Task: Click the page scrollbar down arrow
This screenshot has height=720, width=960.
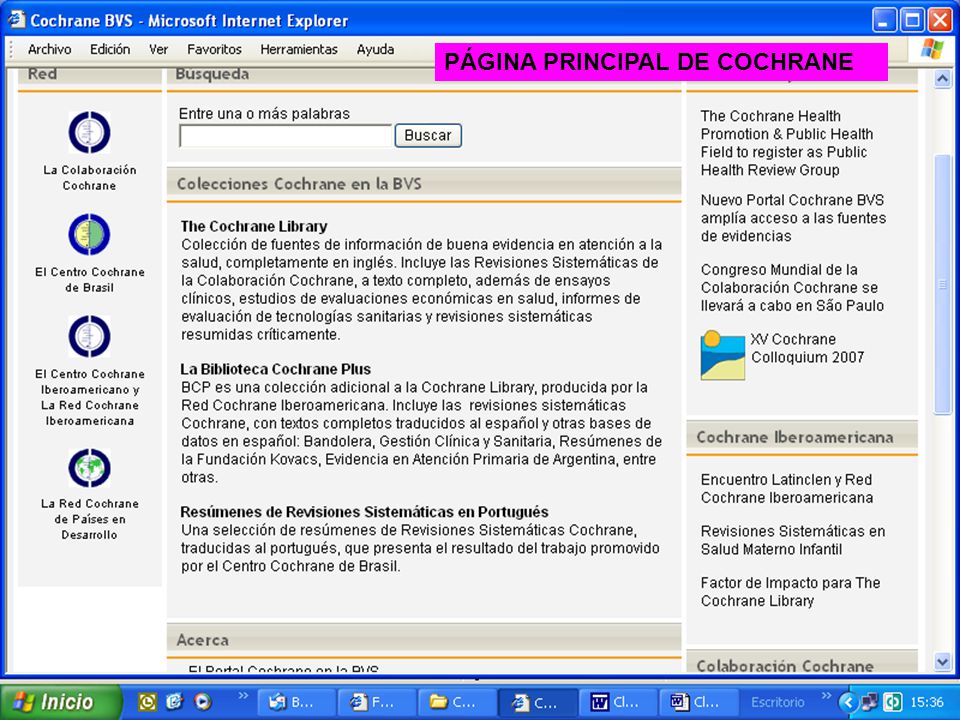Action: coord(942,661)
